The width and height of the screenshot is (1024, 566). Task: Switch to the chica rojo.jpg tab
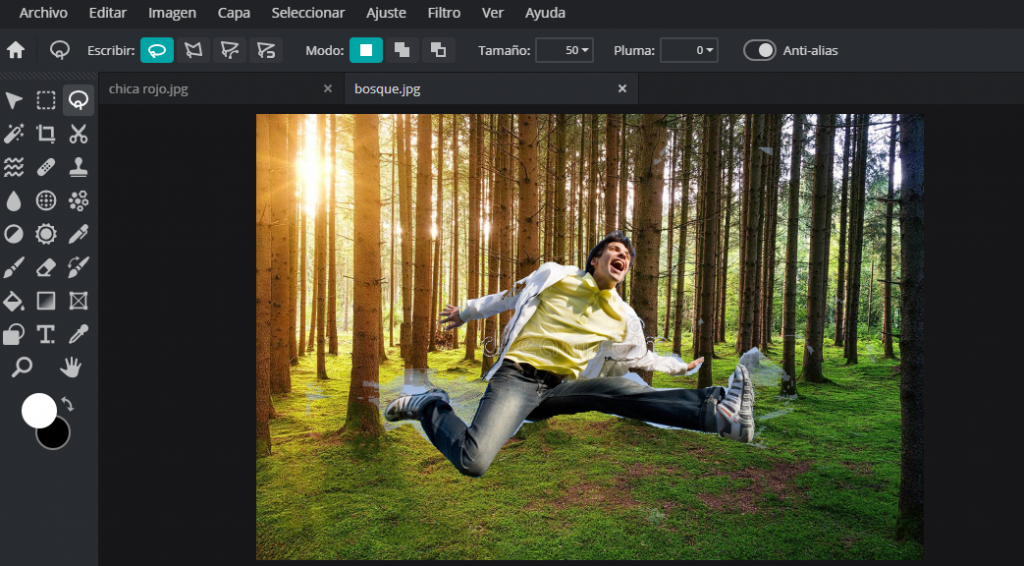pos(149,89)
